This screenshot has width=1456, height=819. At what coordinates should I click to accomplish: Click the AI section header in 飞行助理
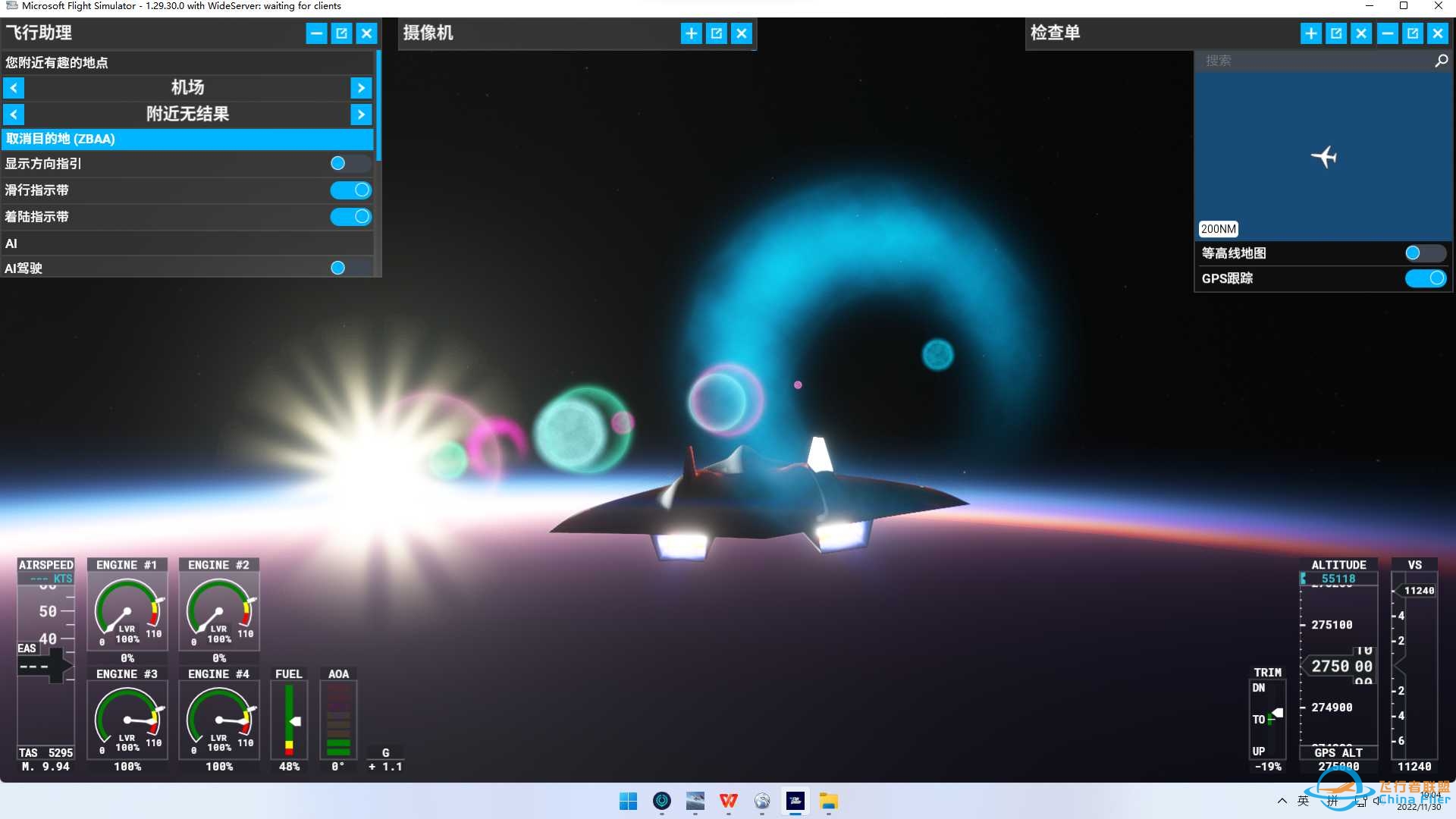187,243
